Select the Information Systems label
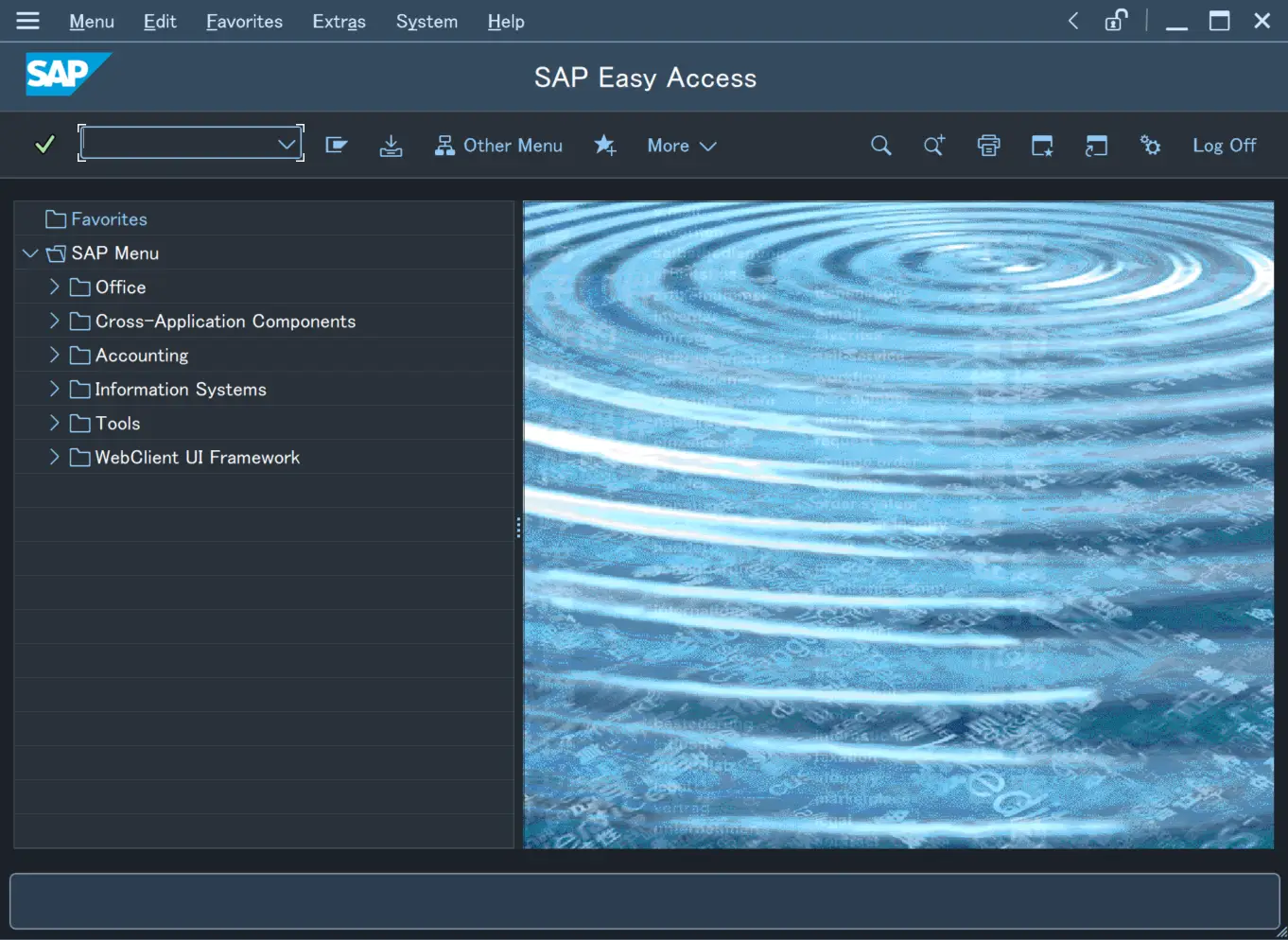The height and width of the screenshot is (940, 1288). [x=181, y=389]
